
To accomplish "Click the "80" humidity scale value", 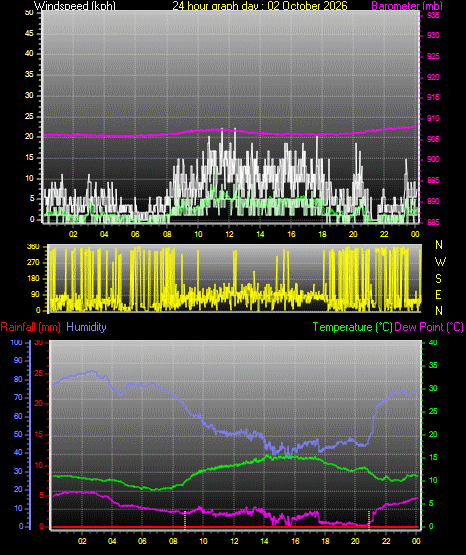I will [x=18, y=379].
